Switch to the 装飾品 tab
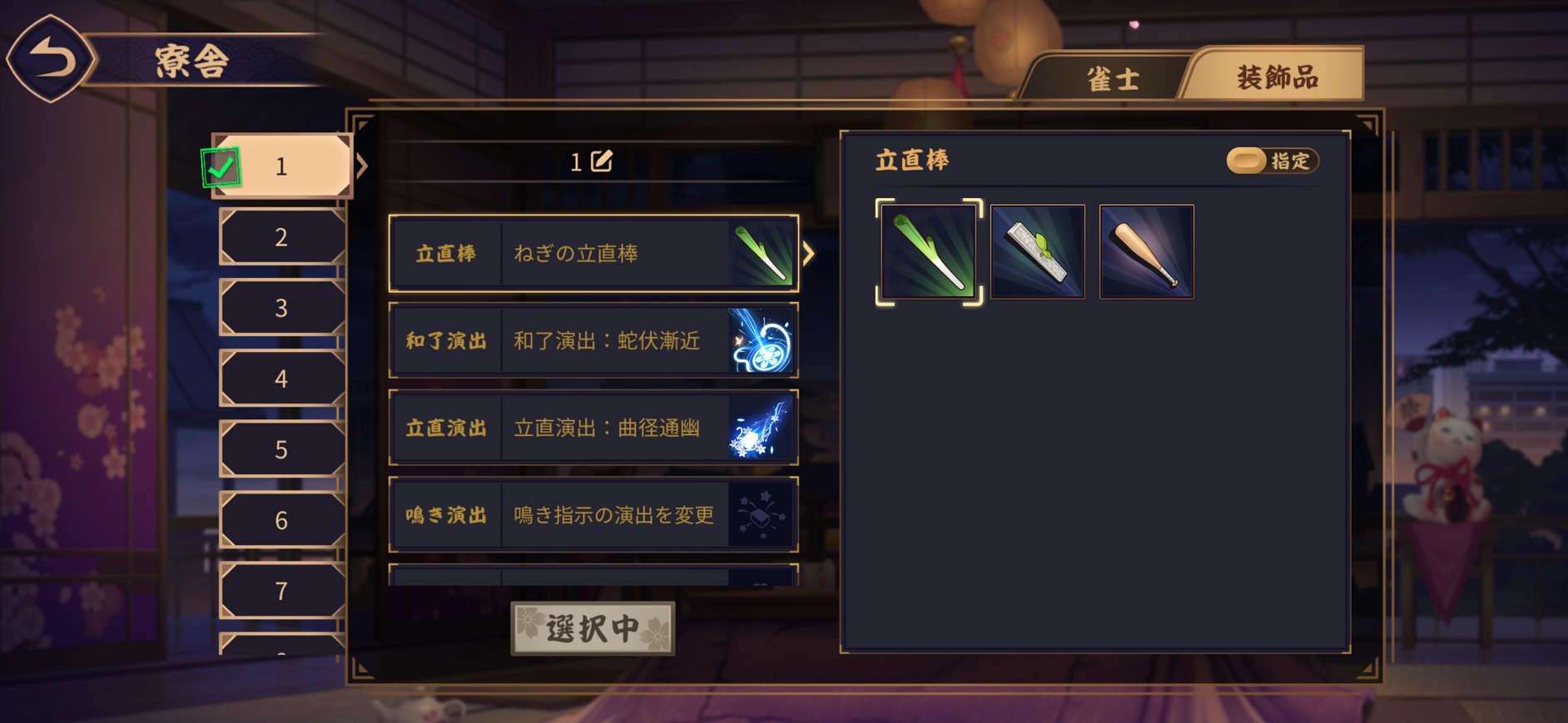The height and width of the screenshot is (723, 1568). click(1278, 77)
